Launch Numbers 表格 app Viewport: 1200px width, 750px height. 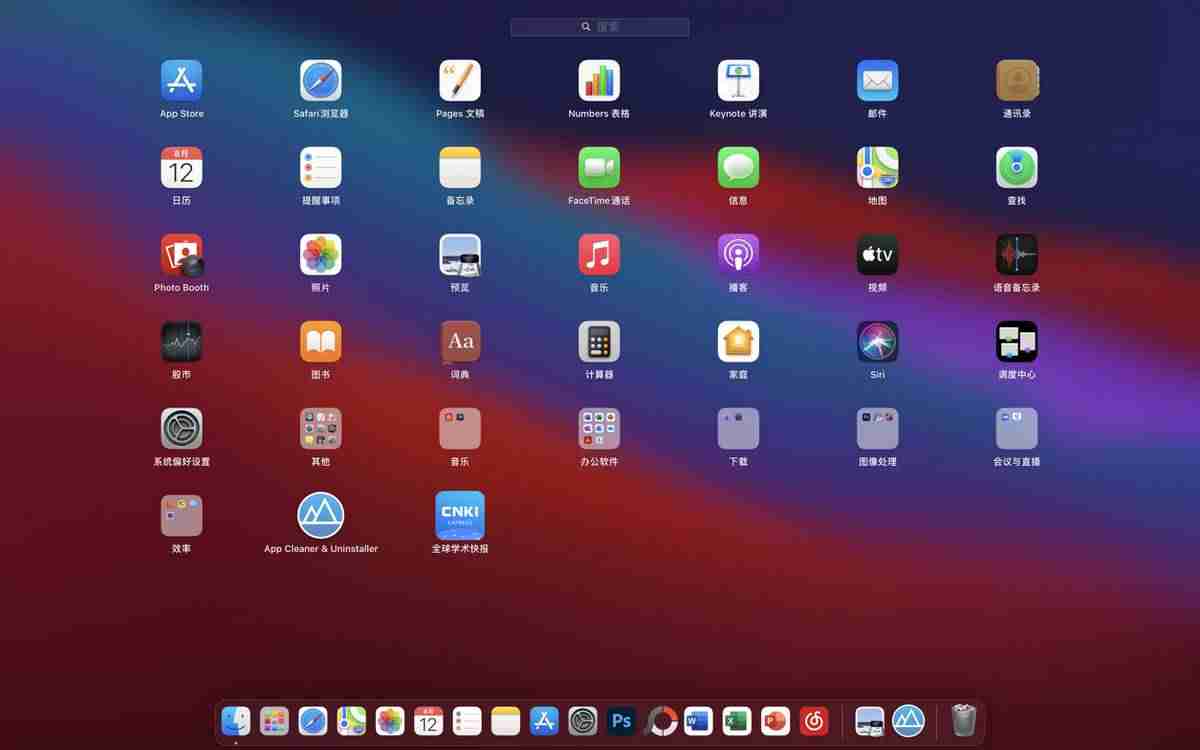click(599, 81)
